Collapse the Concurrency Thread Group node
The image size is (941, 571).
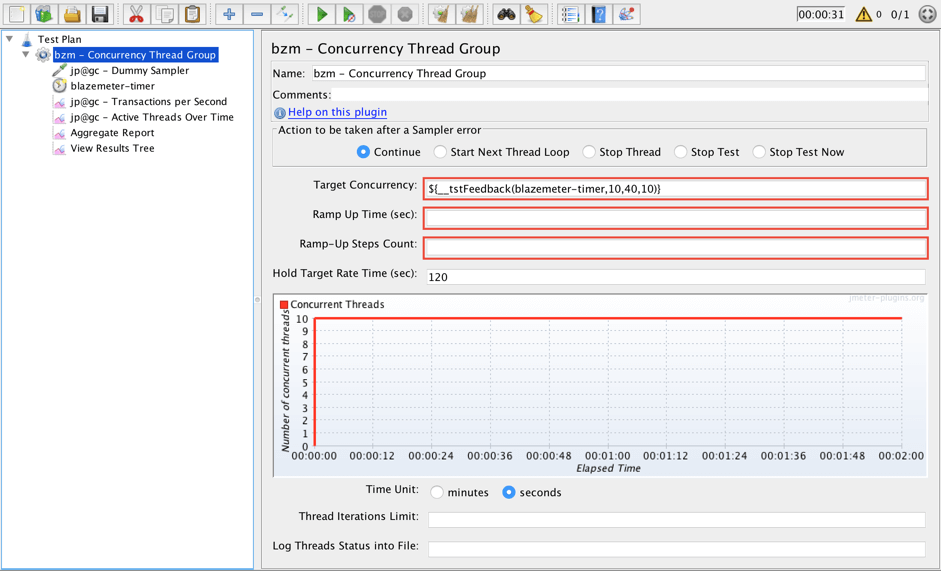click(x=25, y=54)
